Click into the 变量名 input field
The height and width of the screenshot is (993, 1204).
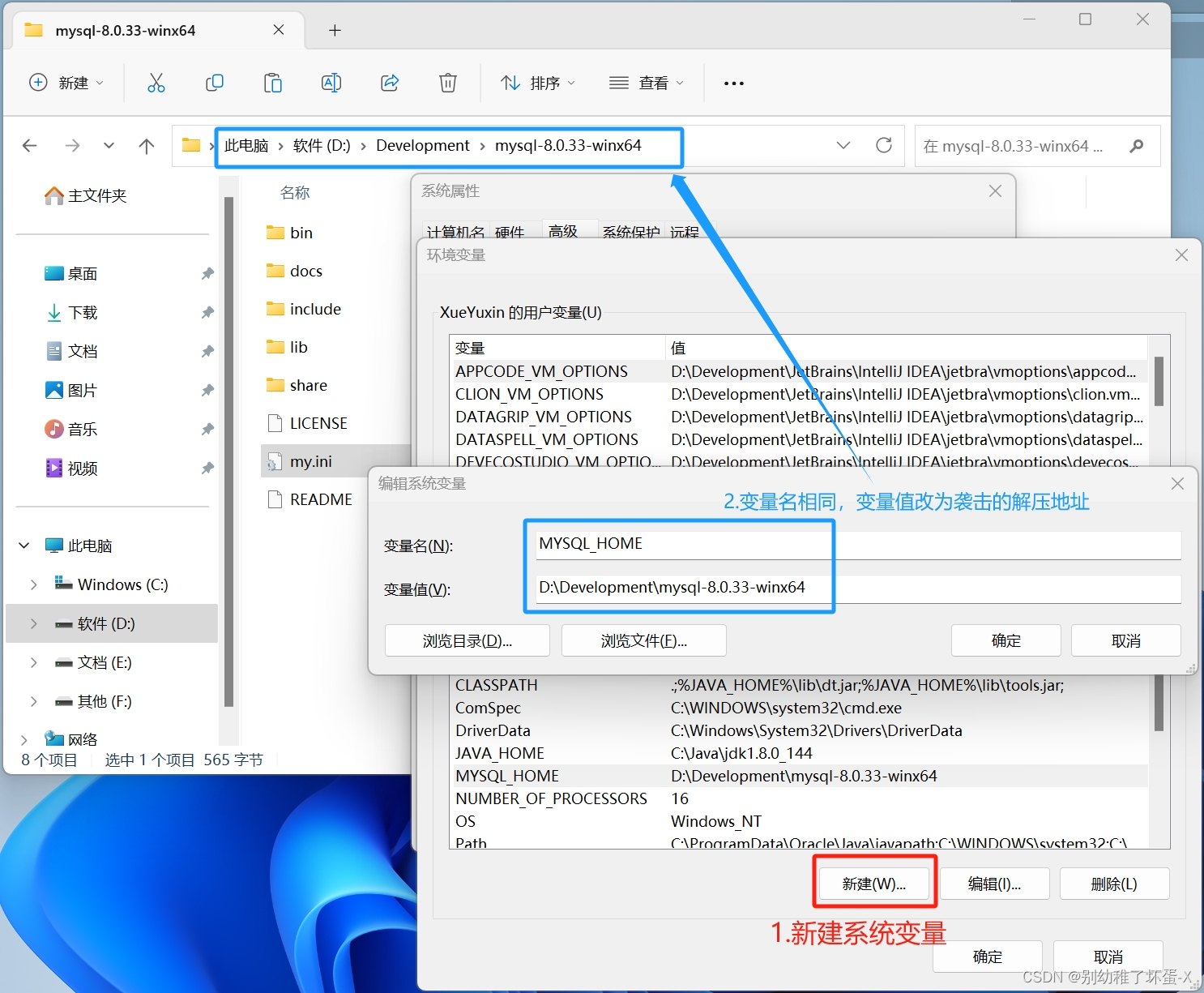(x=857, y=544)
